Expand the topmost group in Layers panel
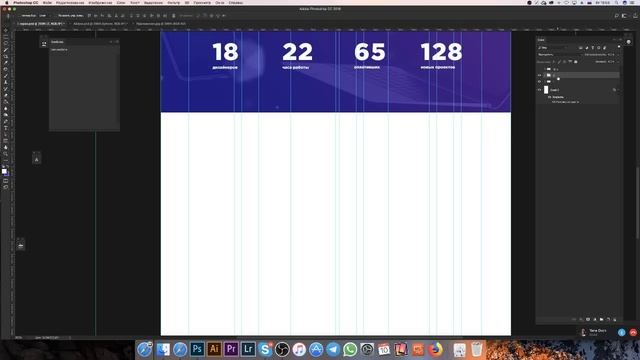This screenshot has height=360, width=640. (544, 69)
